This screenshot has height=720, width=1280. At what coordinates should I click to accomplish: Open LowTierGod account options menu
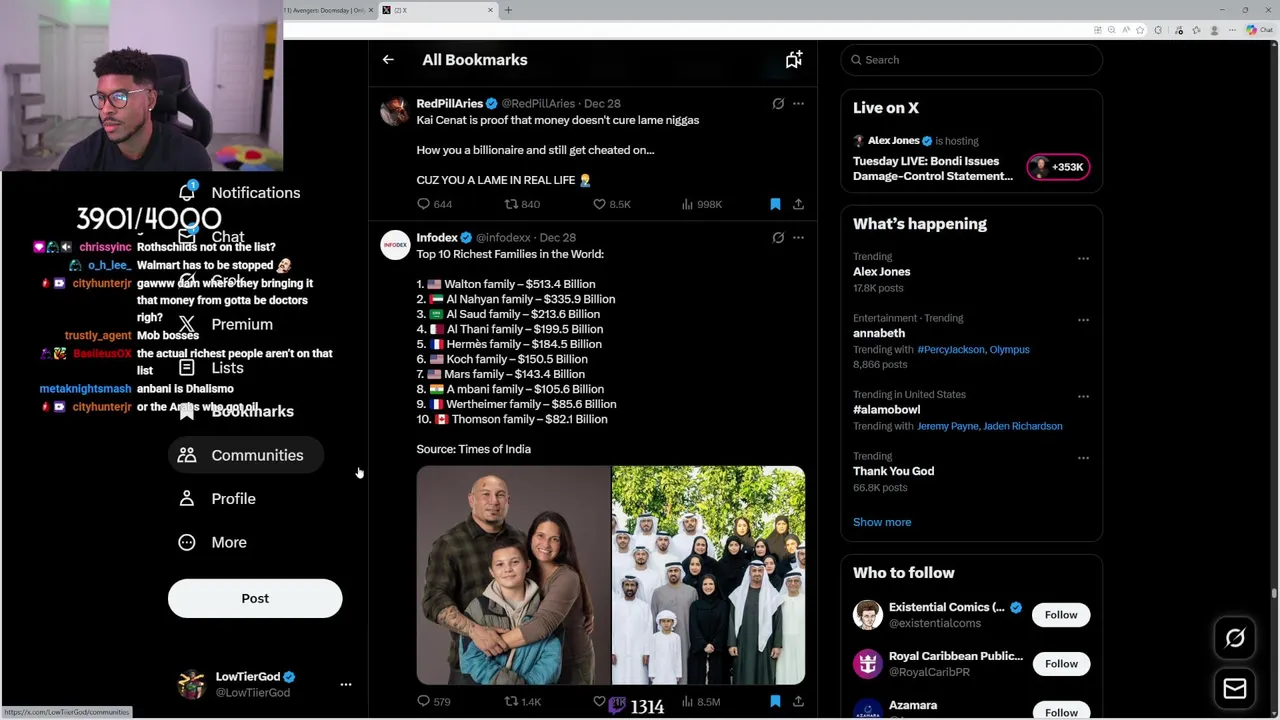pos(346,684)
